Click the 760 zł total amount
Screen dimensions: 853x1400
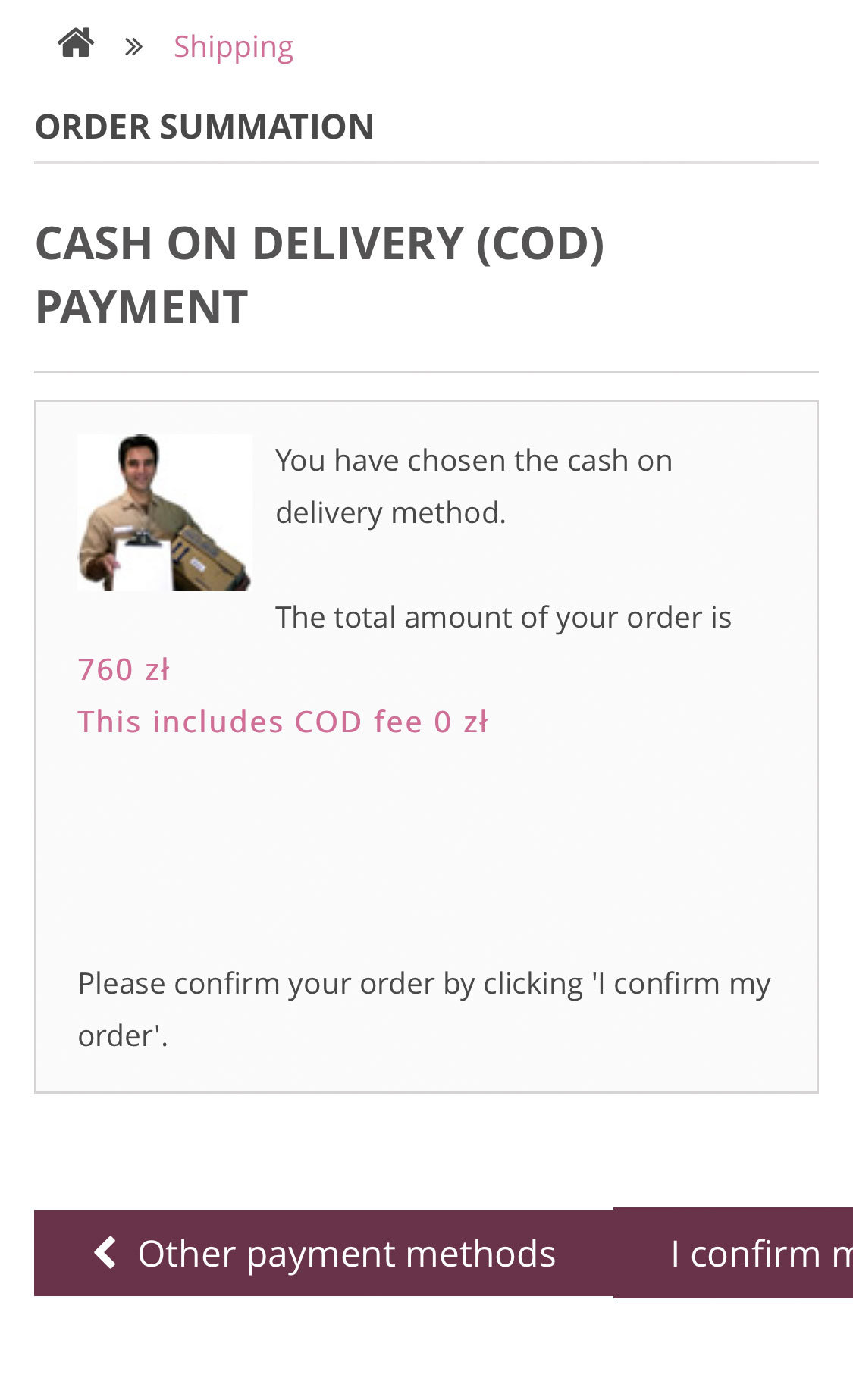[124, 670]
